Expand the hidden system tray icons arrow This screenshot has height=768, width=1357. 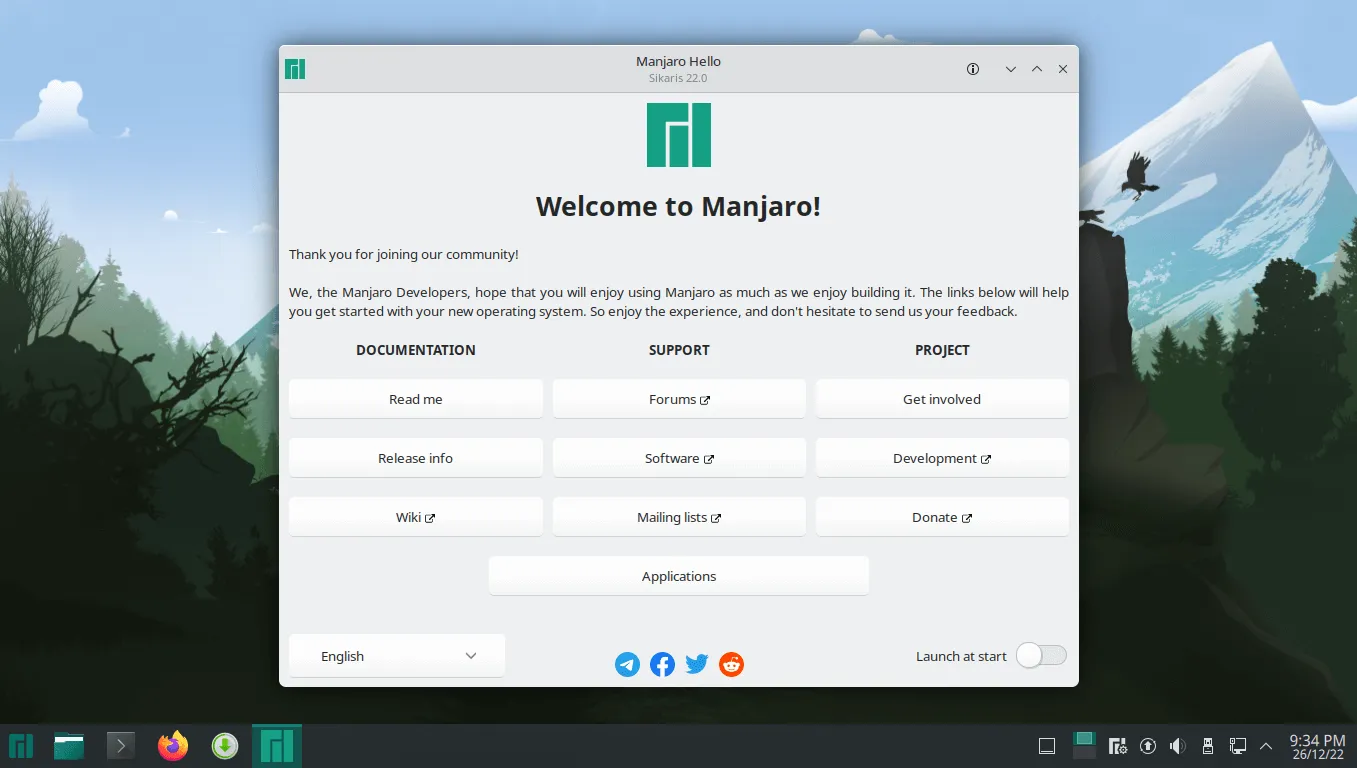pyautogui.click(x=1266, y=746)
